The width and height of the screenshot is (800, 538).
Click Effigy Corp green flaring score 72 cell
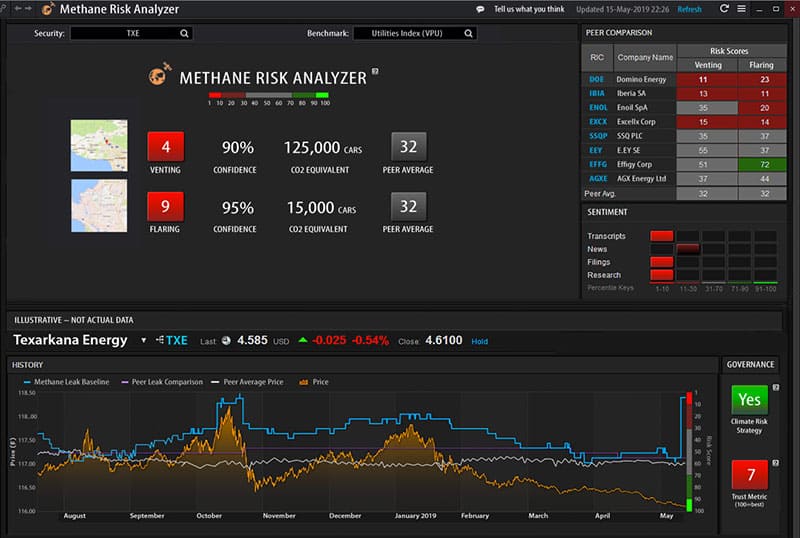(762, 164)
